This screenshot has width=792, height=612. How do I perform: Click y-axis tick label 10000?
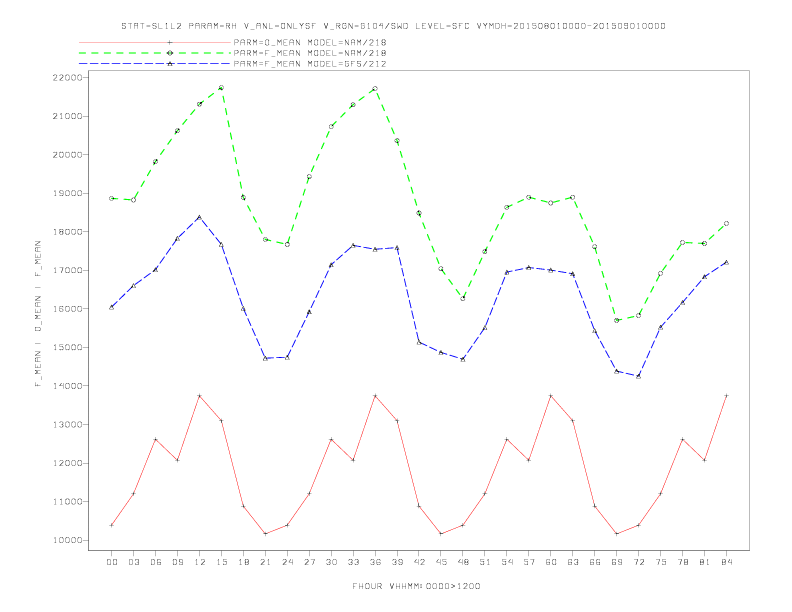click(67, 540)
